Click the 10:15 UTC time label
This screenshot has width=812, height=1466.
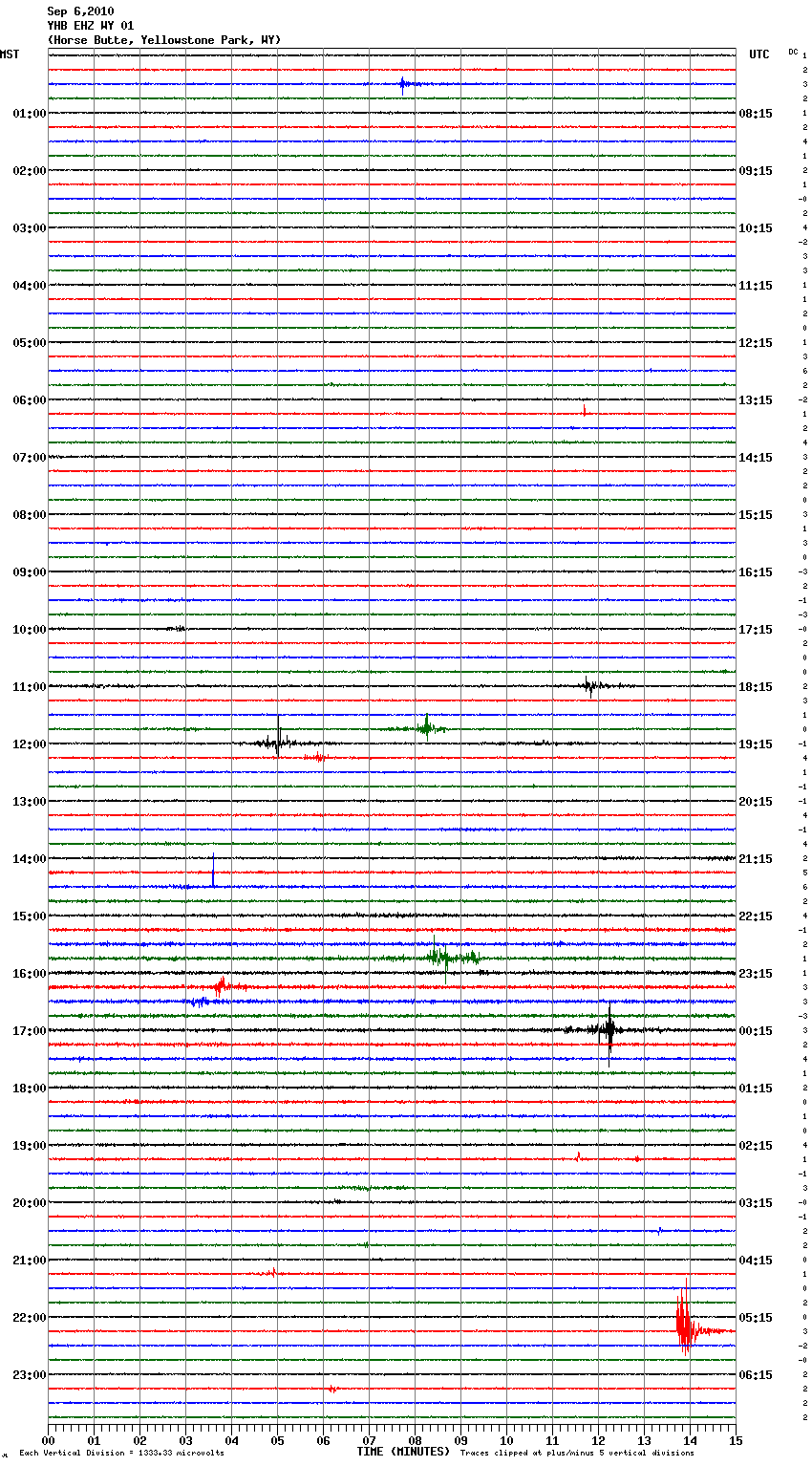tap(756, 228)
